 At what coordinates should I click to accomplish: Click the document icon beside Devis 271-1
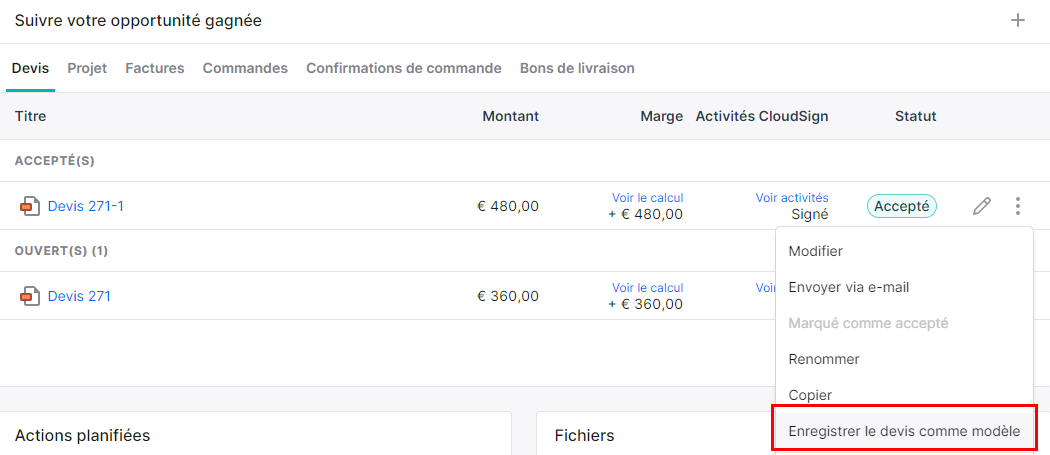click(x=29, y=206)
